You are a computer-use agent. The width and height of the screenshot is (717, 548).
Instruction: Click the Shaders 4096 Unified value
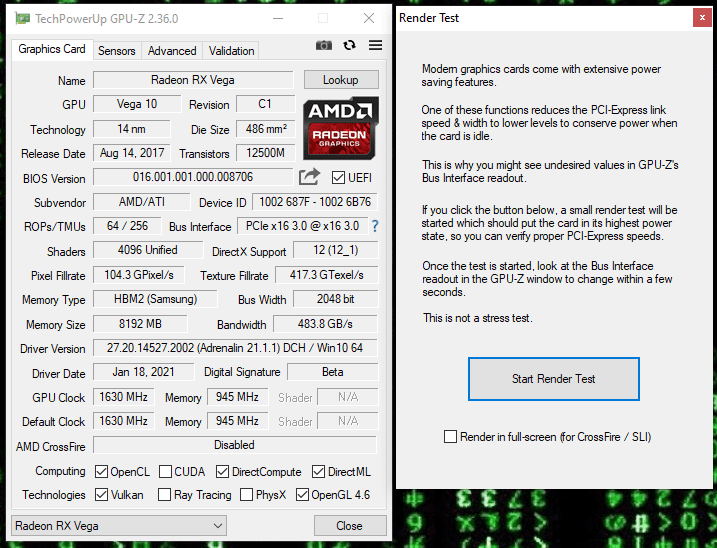148,250
